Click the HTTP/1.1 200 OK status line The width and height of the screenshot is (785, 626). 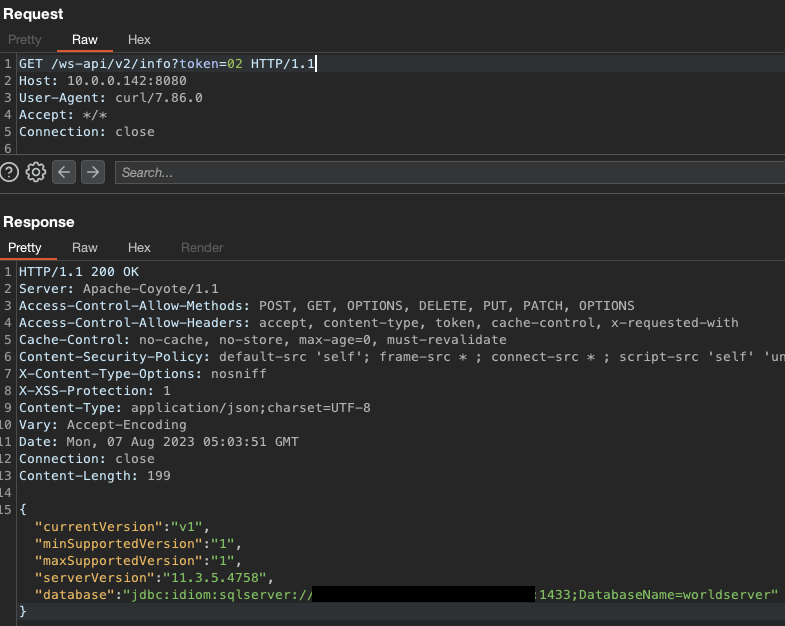point(78,272)
